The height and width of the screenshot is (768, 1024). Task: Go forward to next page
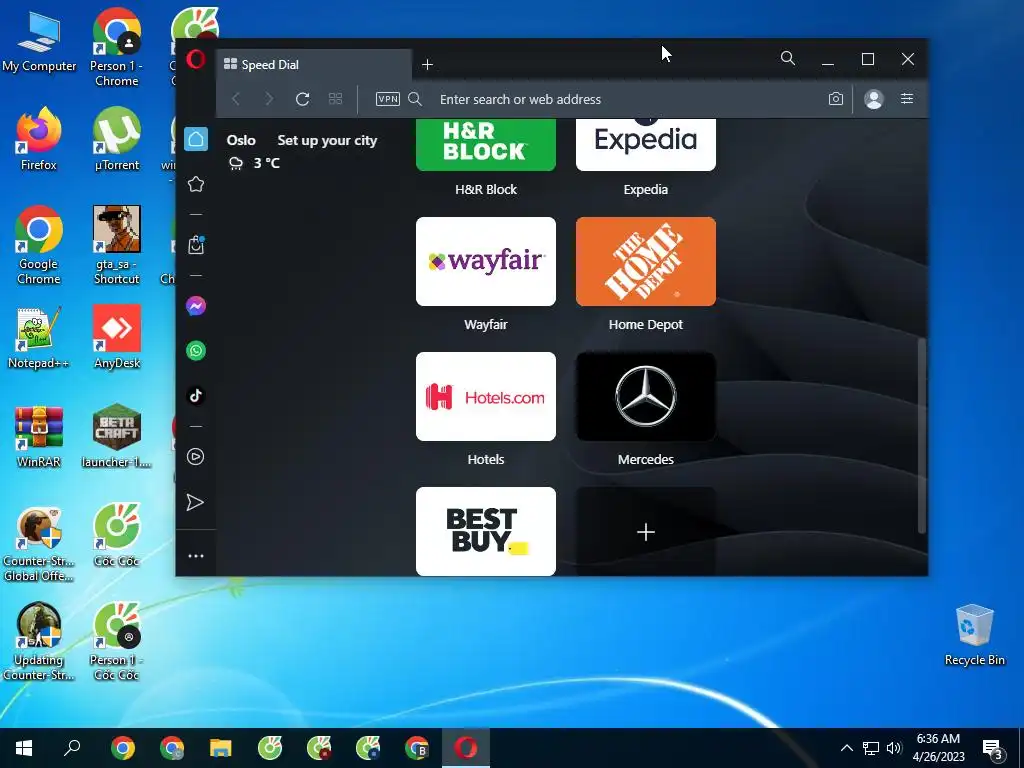click(x=269, y=99)
